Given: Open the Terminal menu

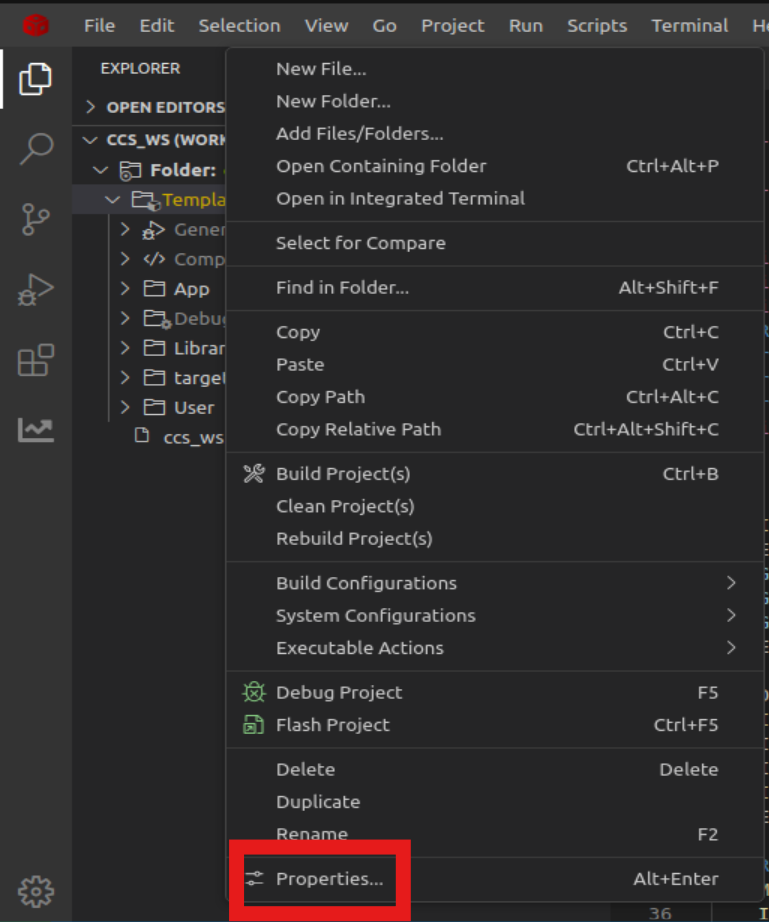Looking at the screenshot, I should 690,25.
